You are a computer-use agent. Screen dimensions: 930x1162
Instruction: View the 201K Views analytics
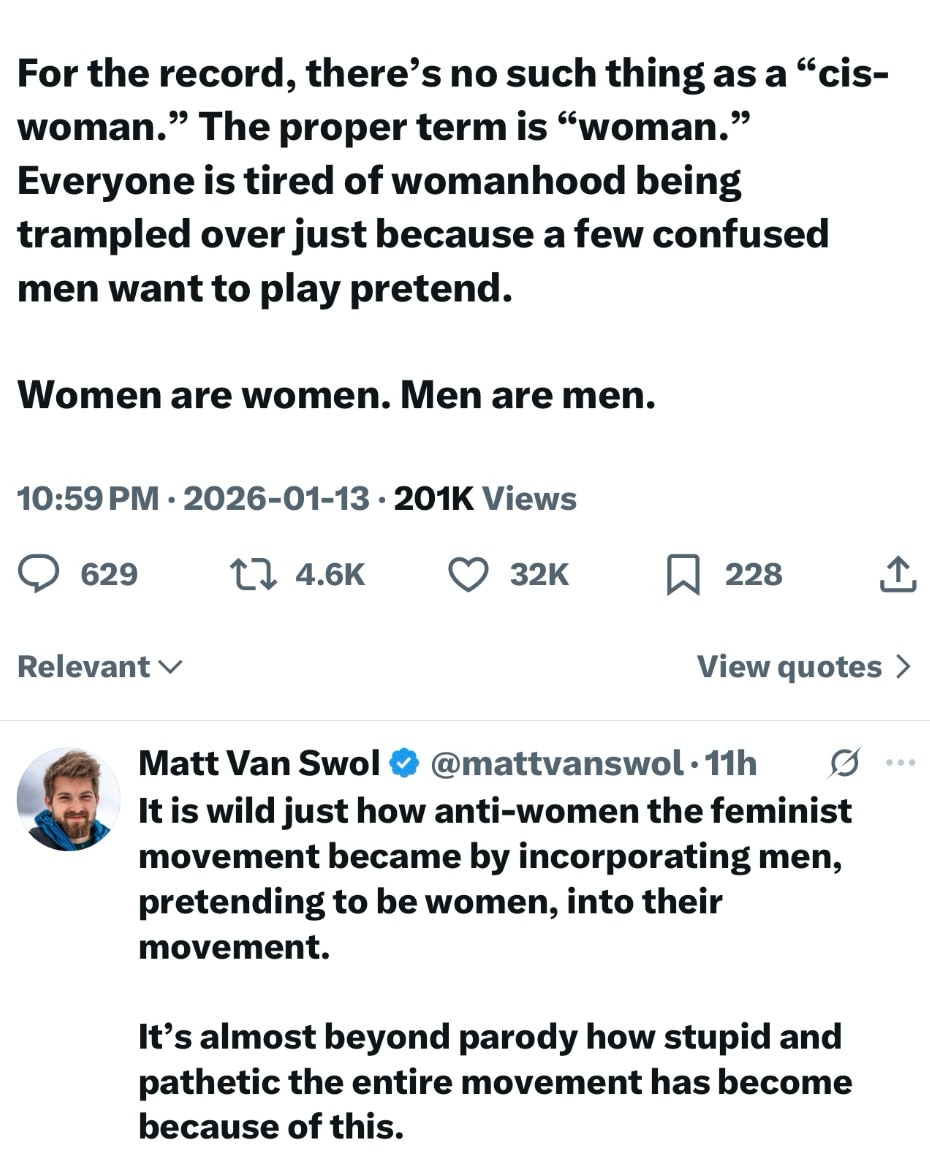[x=485, y=498]
